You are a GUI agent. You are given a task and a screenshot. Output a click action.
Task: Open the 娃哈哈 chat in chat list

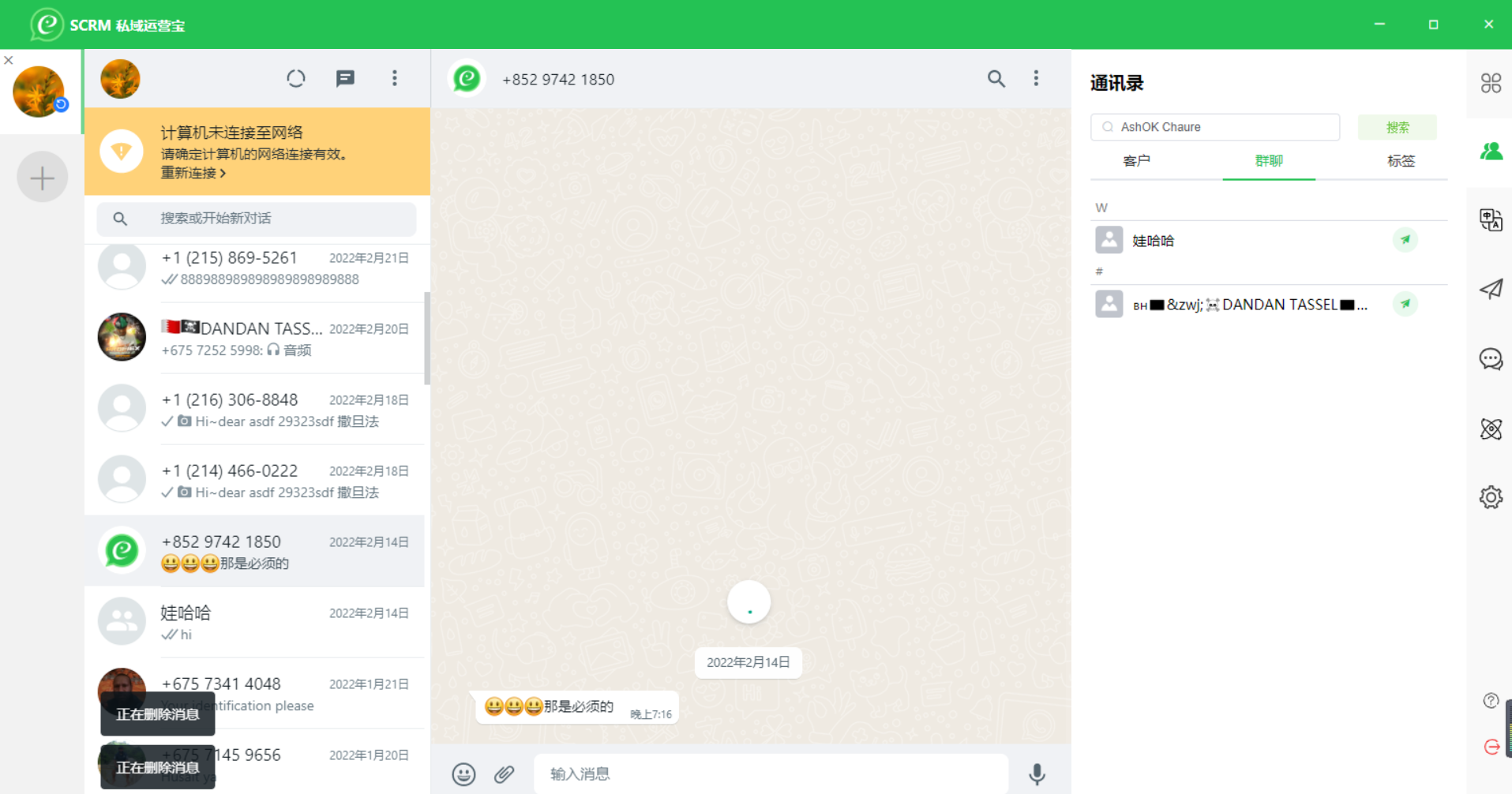[254, 622]
